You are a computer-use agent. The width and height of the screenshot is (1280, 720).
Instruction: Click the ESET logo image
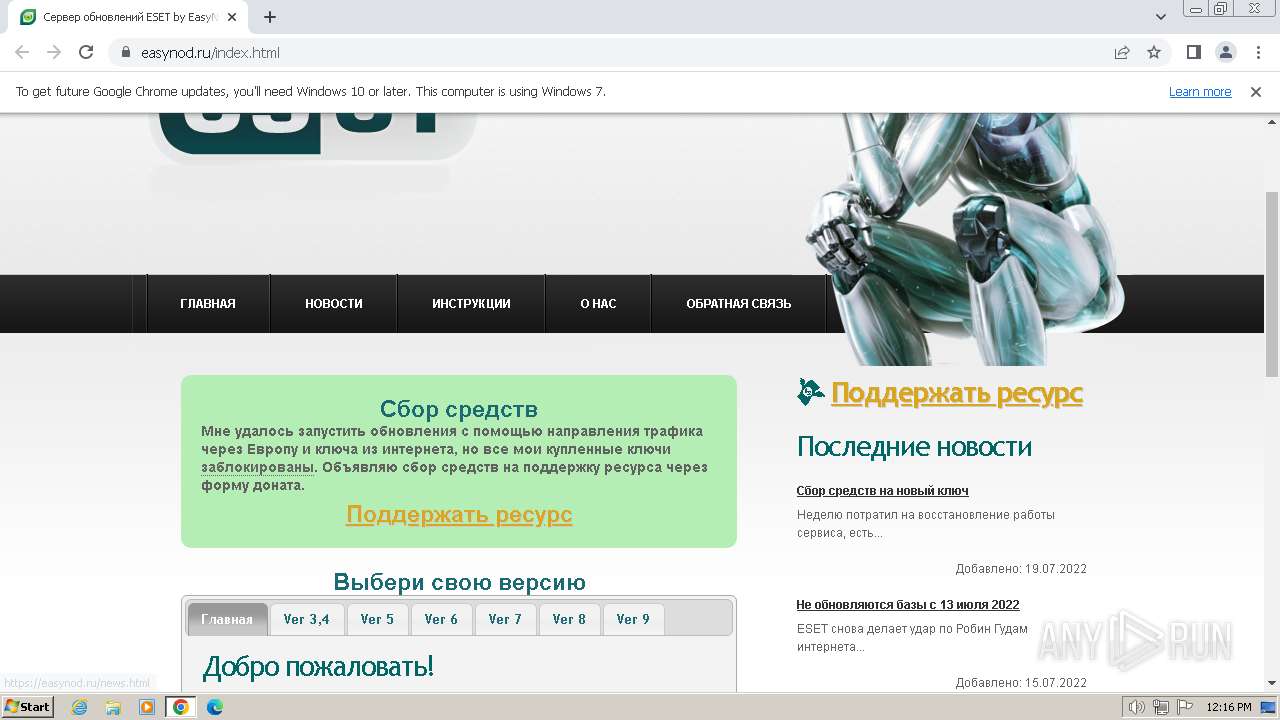click(x=312, y=138)
